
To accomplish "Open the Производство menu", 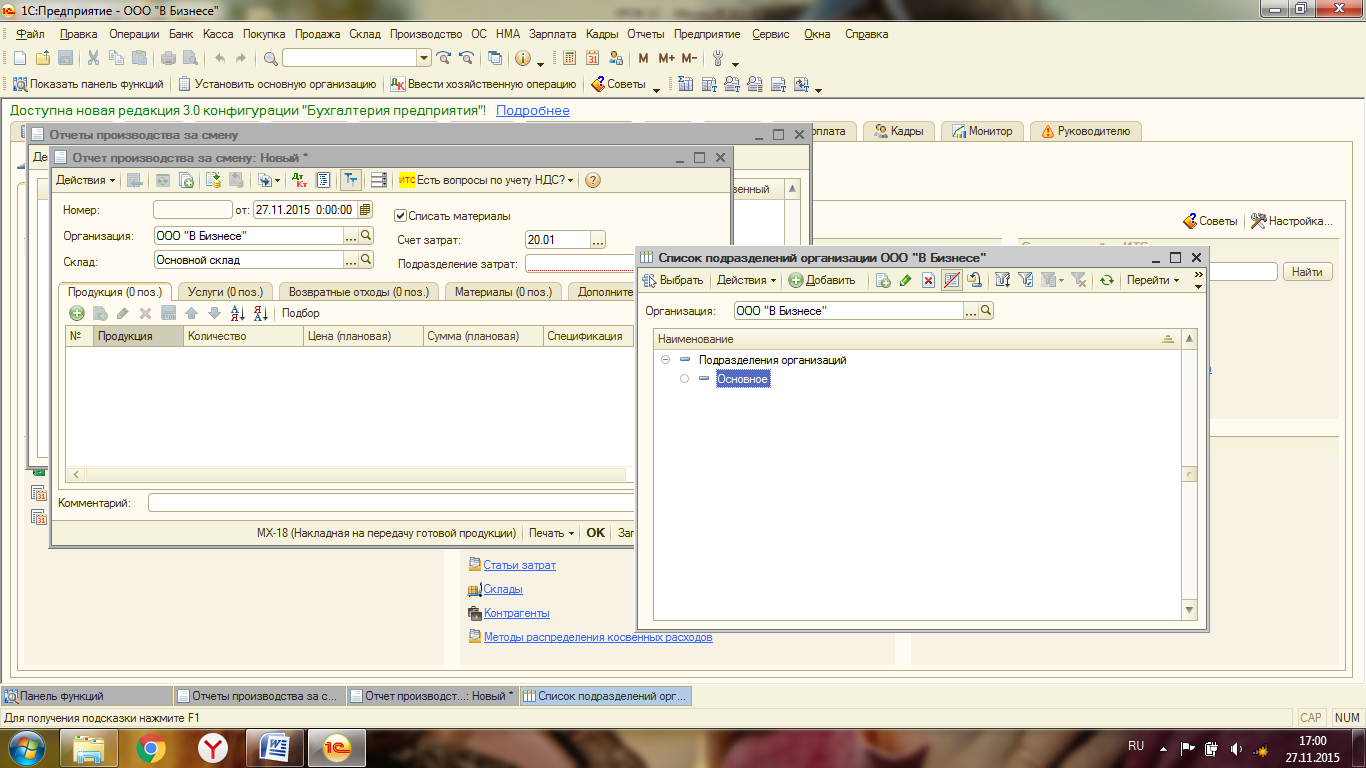I will click(426, 34).
